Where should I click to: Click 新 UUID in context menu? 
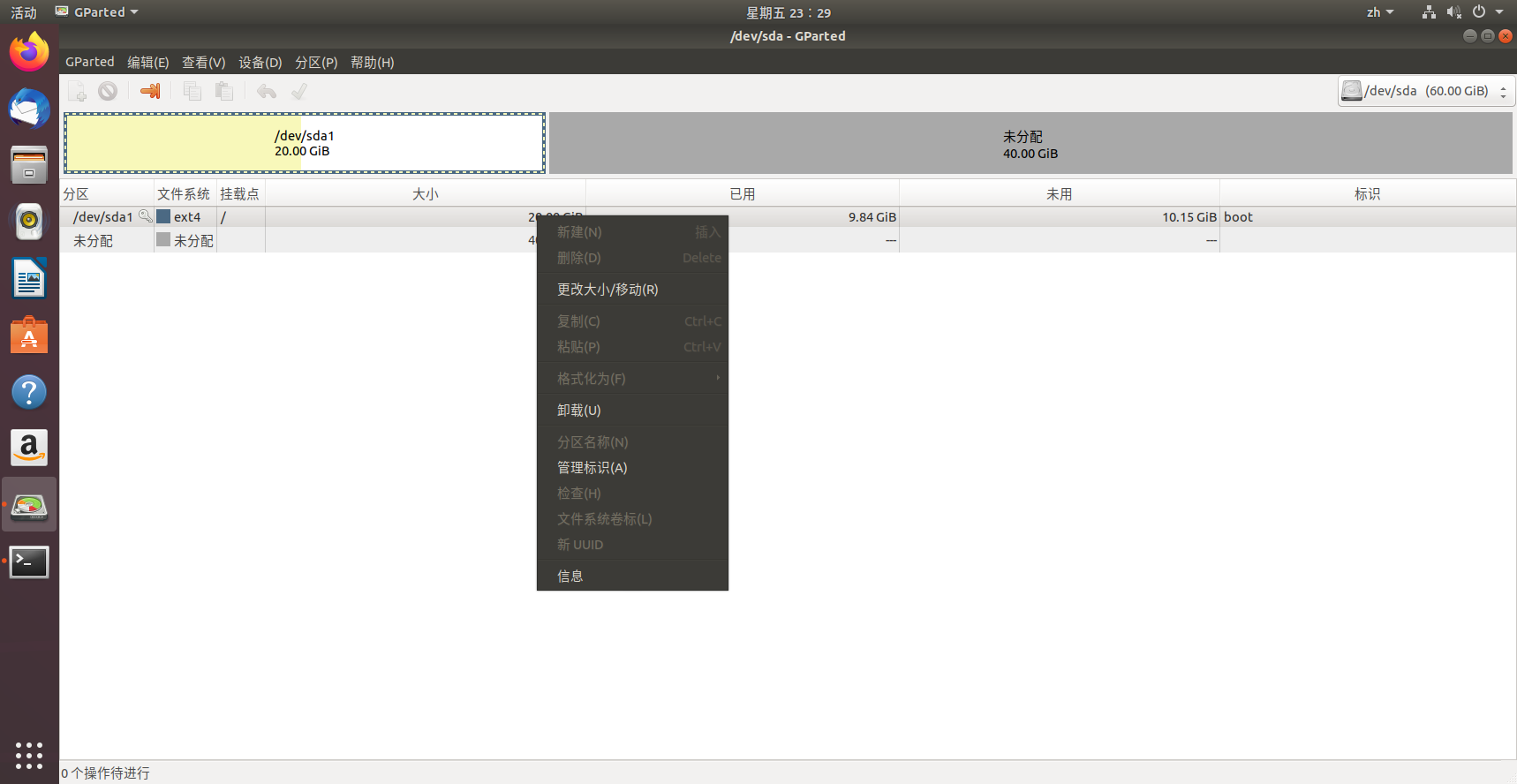[x=632, y=544]
